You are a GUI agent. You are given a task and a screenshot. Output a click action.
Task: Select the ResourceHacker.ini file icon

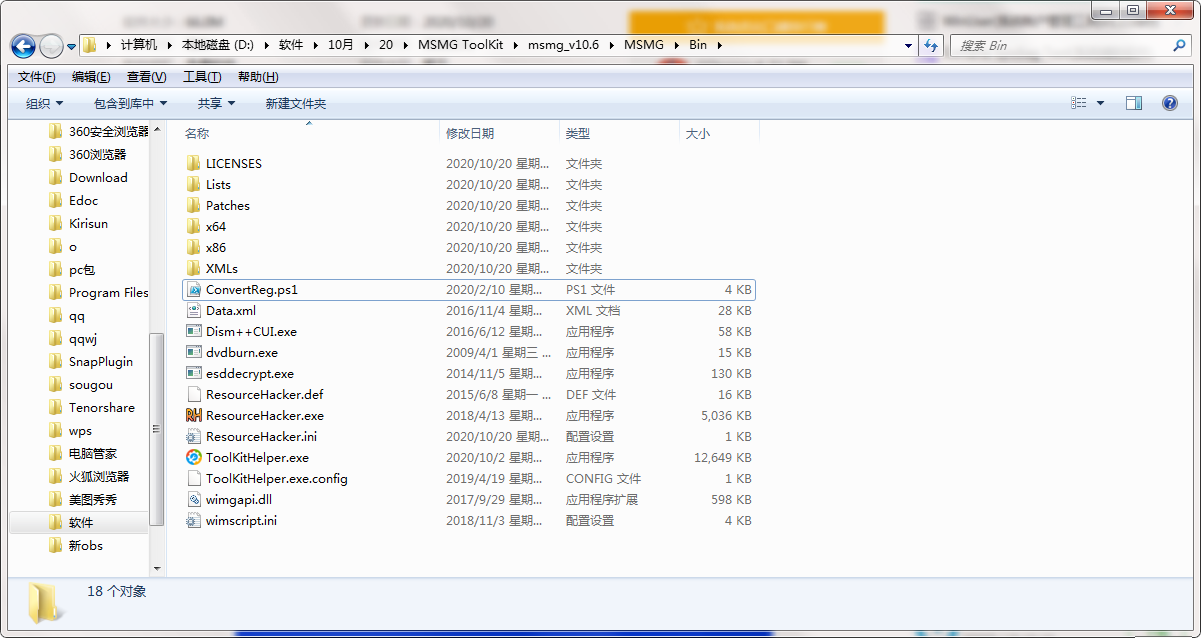point(194,436)
